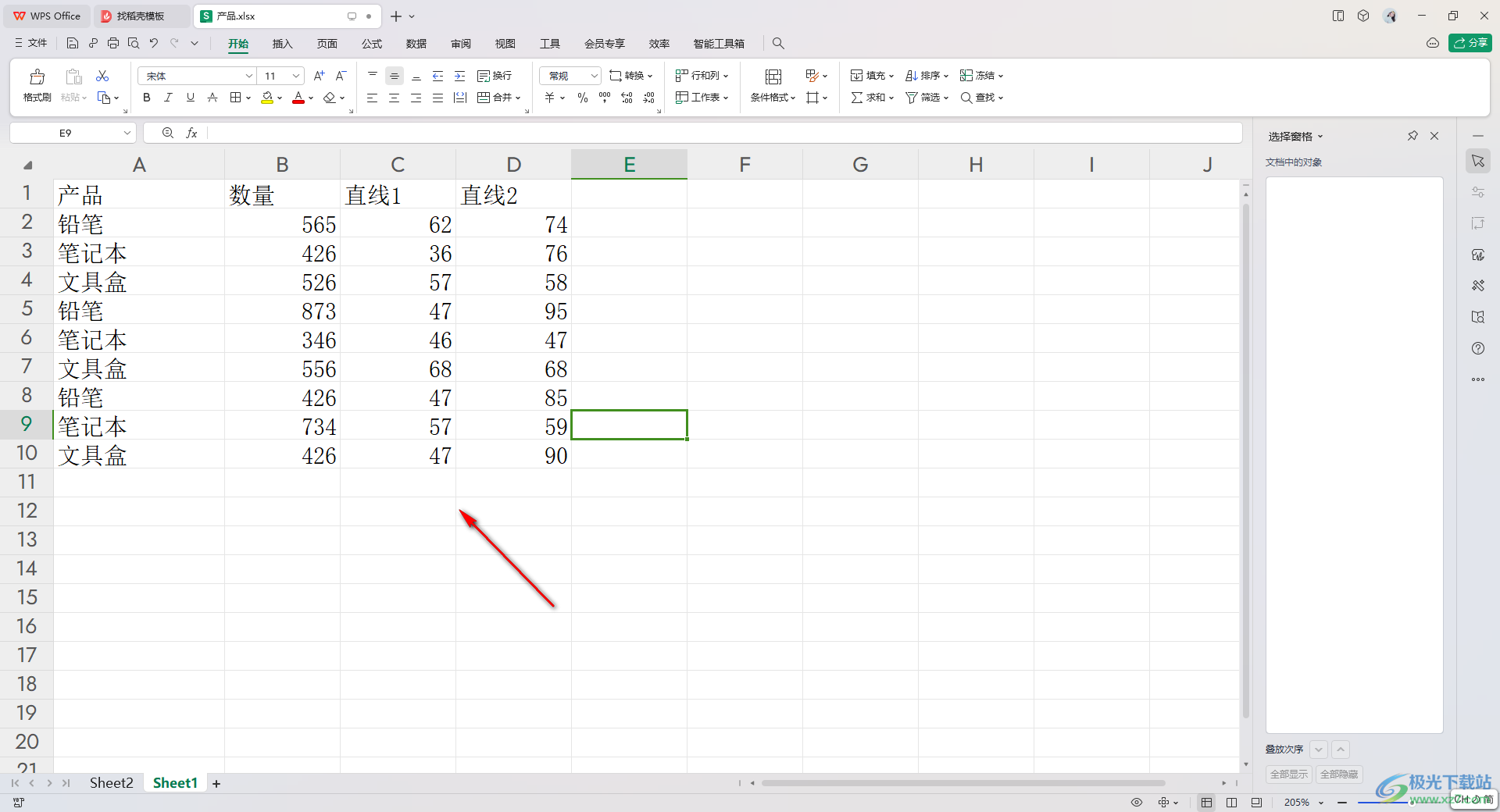Toggle Wrap Text (换行)
The height and width of the screenshot is (812, 1500).
(495, 76)
